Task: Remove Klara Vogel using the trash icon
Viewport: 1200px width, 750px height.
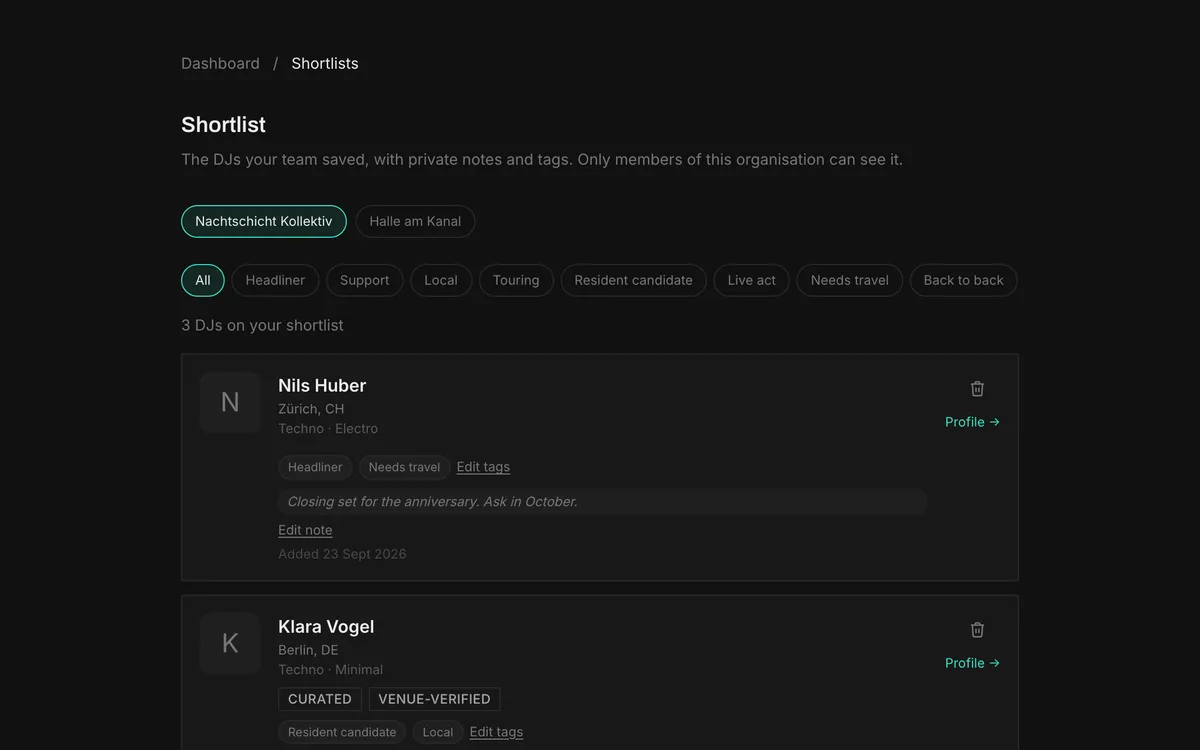Action: (977, 630)
